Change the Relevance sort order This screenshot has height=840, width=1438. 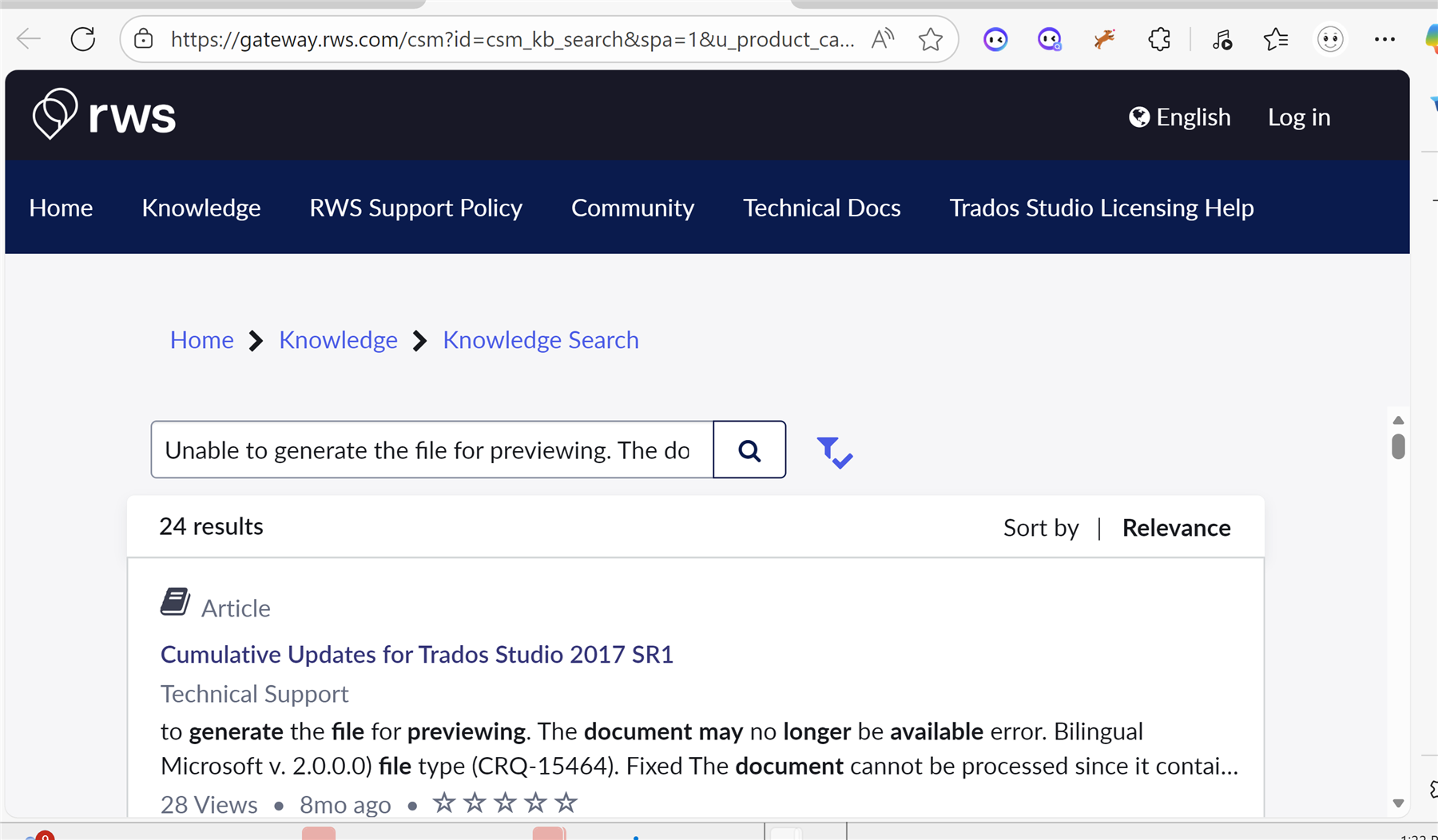pos(1176,527)
